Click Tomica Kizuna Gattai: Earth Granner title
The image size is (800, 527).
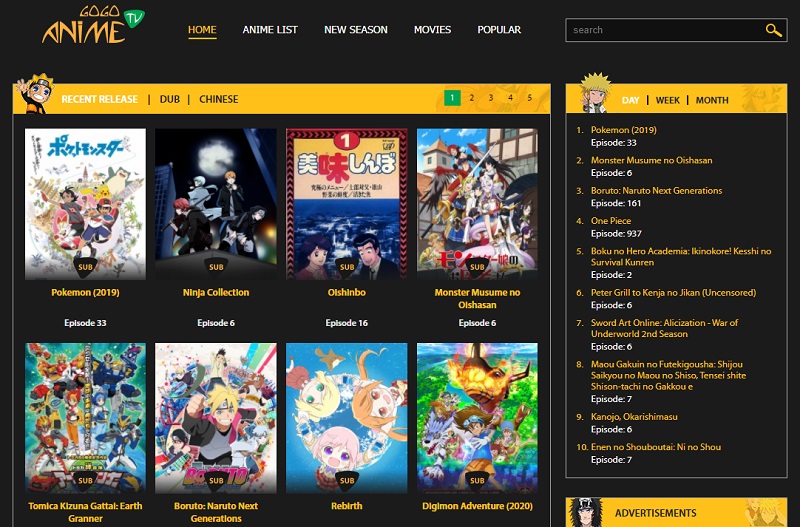pos(85,512)
